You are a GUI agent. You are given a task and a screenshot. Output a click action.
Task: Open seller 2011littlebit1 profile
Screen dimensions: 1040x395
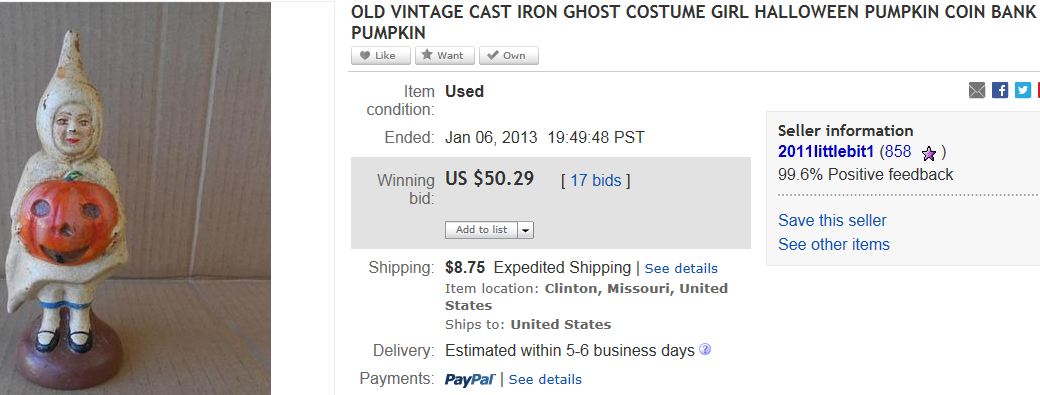[x=826, y=152]
